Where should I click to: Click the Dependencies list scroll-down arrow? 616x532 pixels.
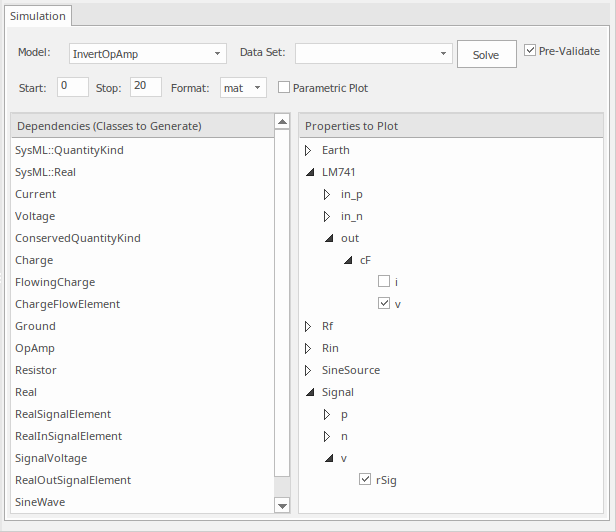tap(283, 504)
